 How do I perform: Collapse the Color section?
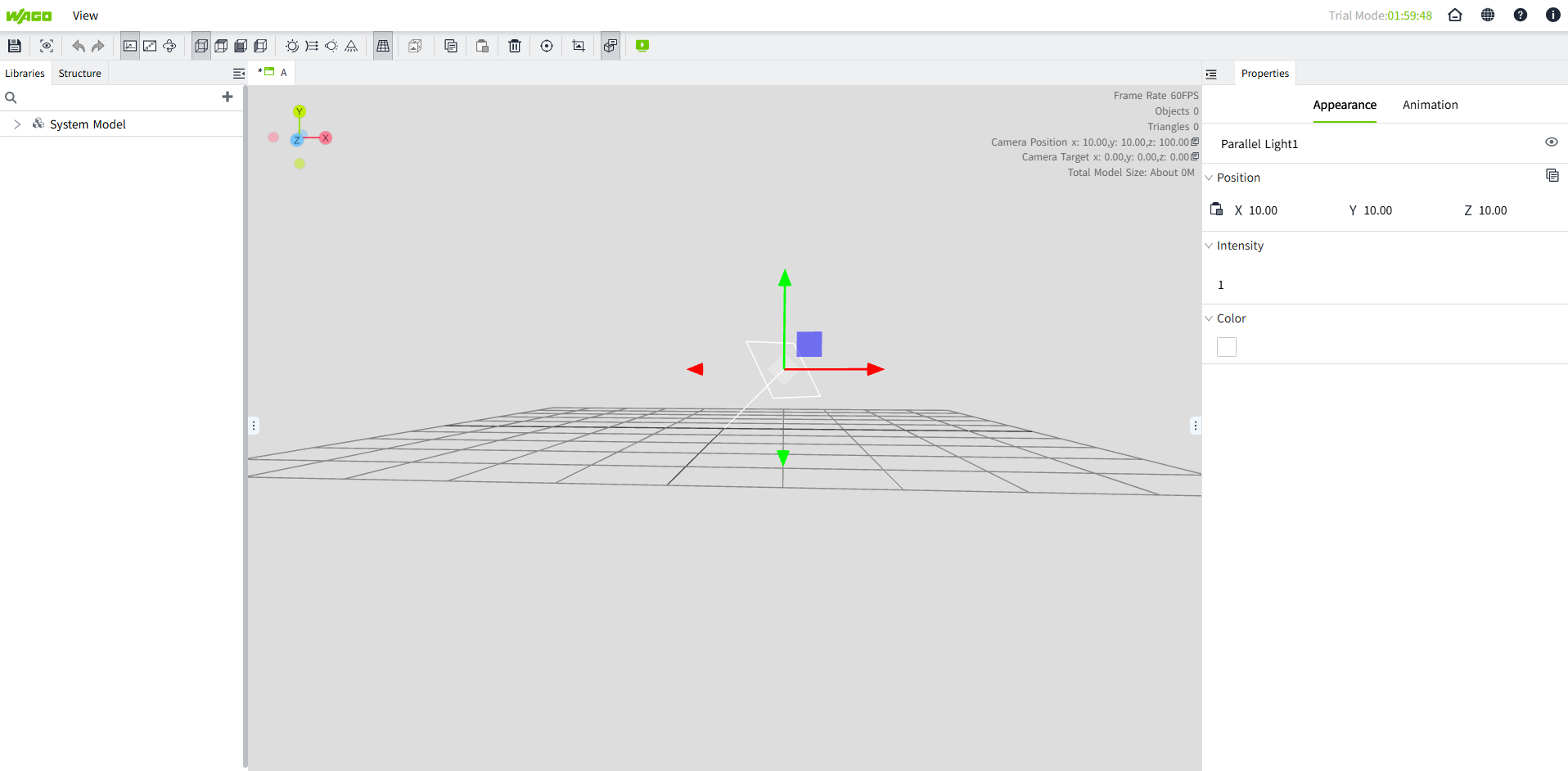(1209, 318)
